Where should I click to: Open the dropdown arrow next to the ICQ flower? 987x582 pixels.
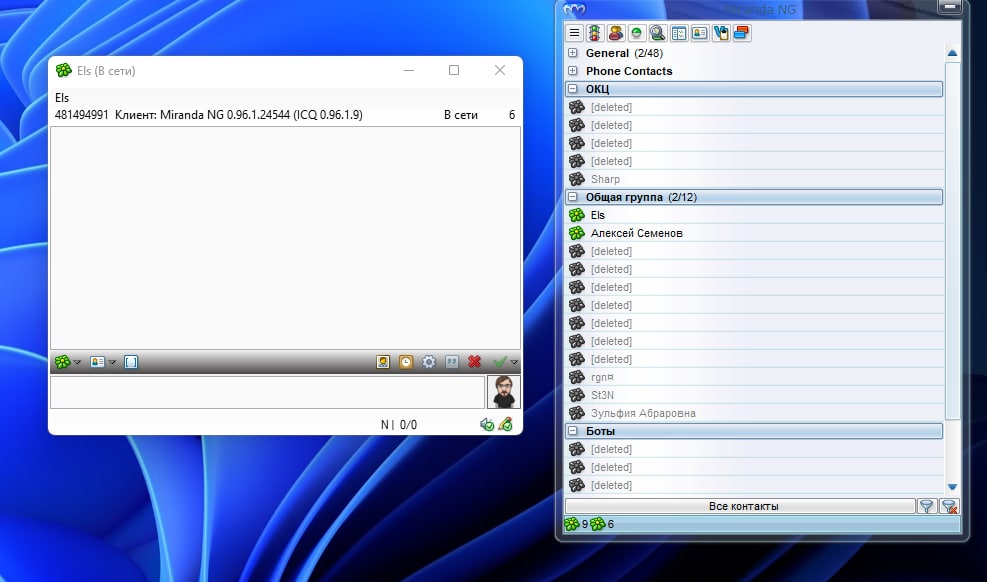point(77,362)
